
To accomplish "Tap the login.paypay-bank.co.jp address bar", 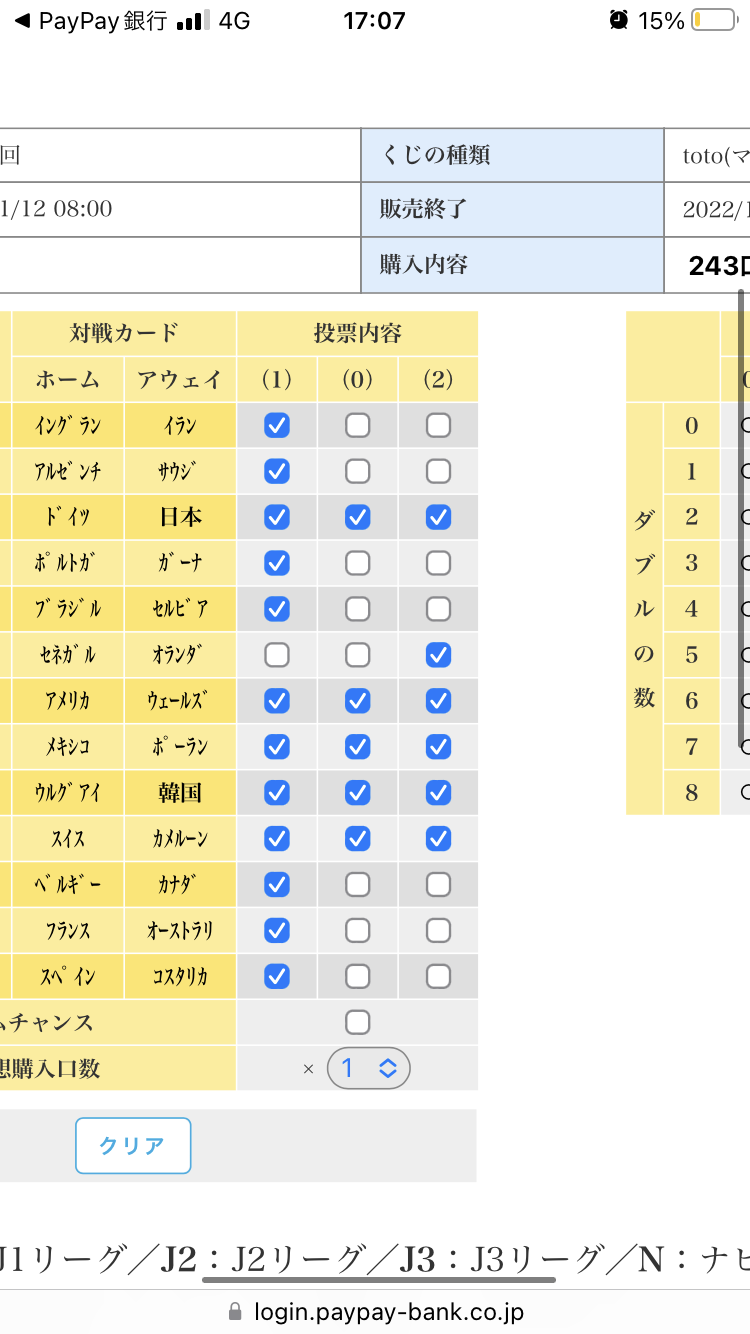I will 375,1311.
